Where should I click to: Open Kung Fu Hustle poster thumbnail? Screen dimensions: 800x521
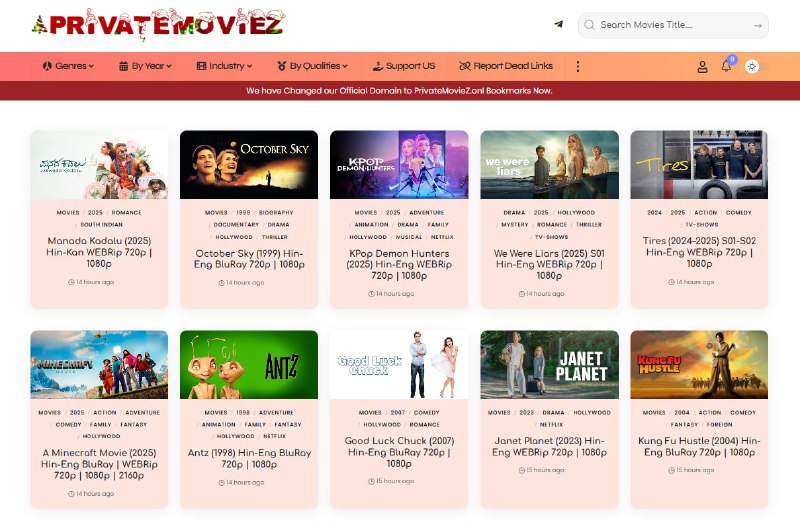tap(699, 364)
